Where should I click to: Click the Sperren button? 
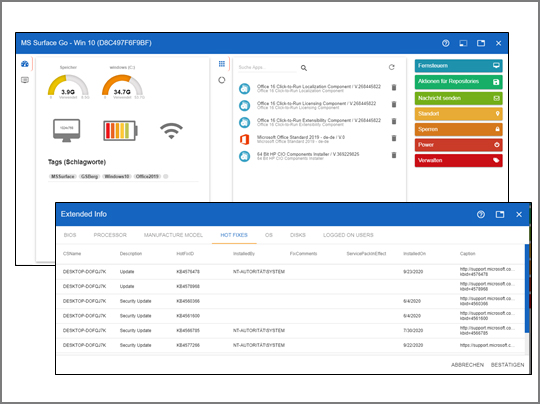point(458,129)
